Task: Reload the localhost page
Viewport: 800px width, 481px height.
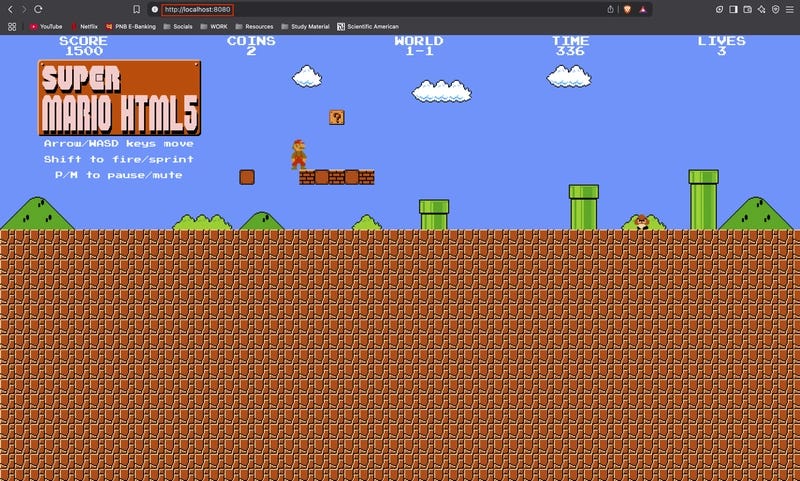Action: click(38, 9)
